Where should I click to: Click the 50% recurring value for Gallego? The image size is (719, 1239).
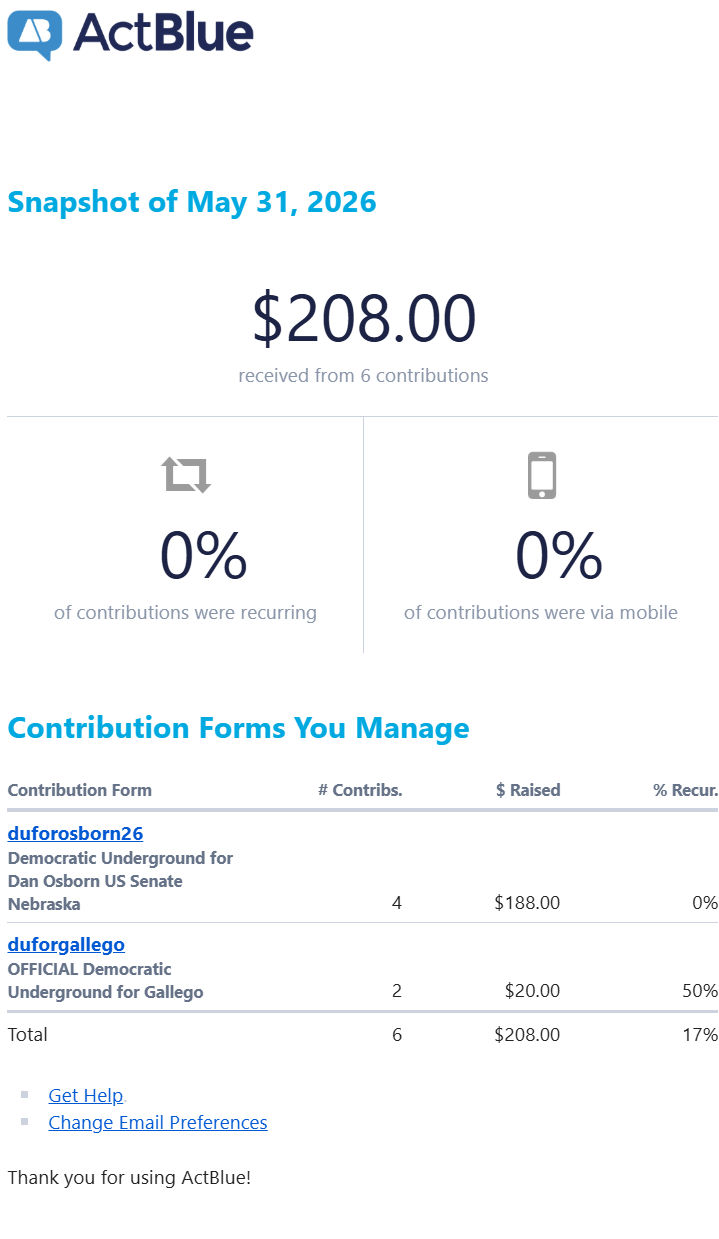pyautogui.click(x=700, y=991)
